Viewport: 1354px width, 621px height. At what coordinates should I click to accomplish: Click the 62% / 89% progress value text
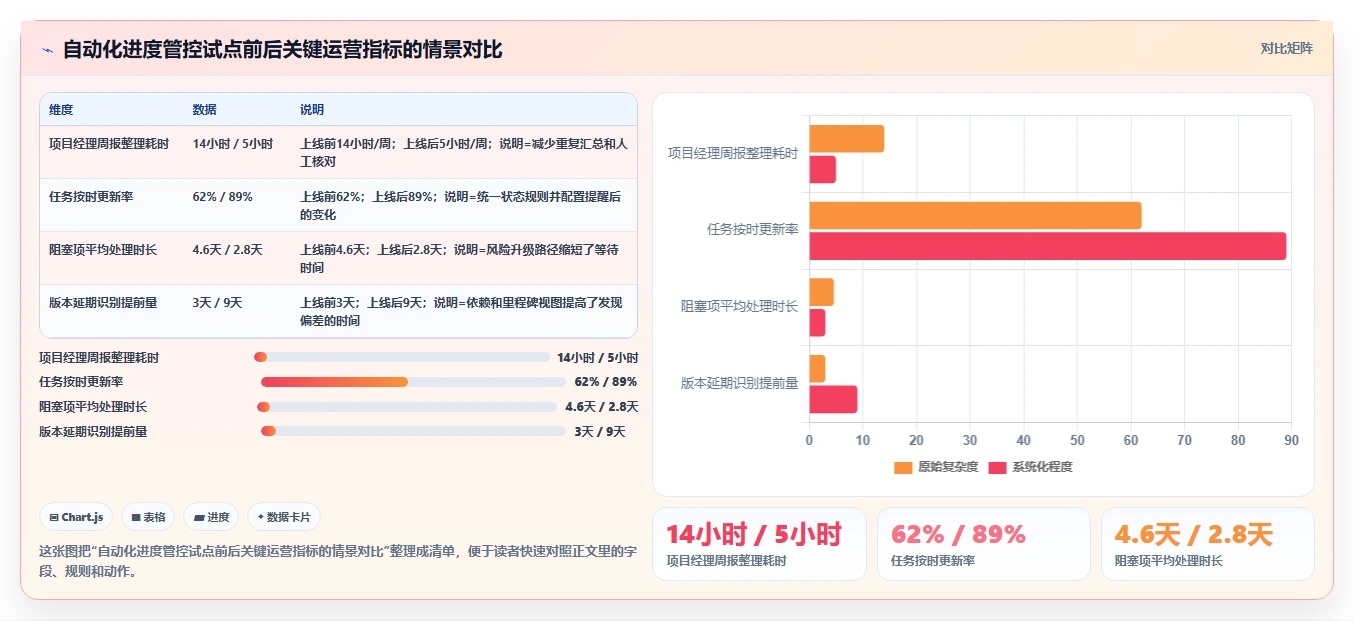(606, 382)
